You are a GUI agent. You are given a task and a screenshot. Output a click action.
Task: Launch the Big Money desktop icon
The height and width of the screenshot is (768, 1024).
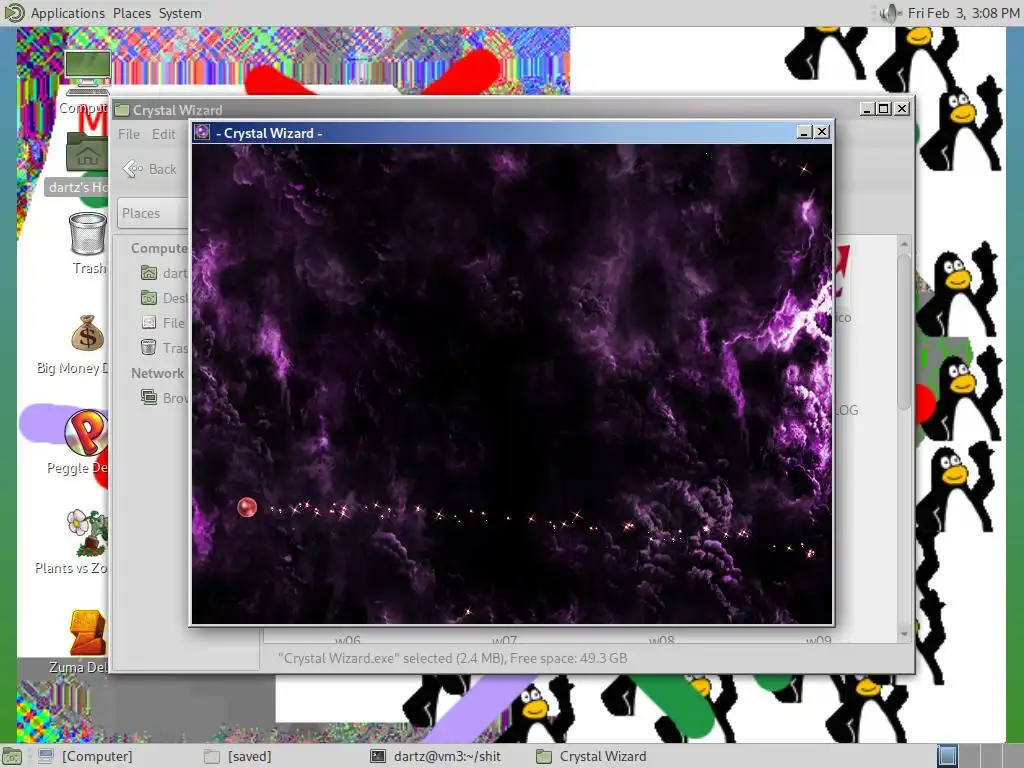pyautogui.click(x=88, y=334)
